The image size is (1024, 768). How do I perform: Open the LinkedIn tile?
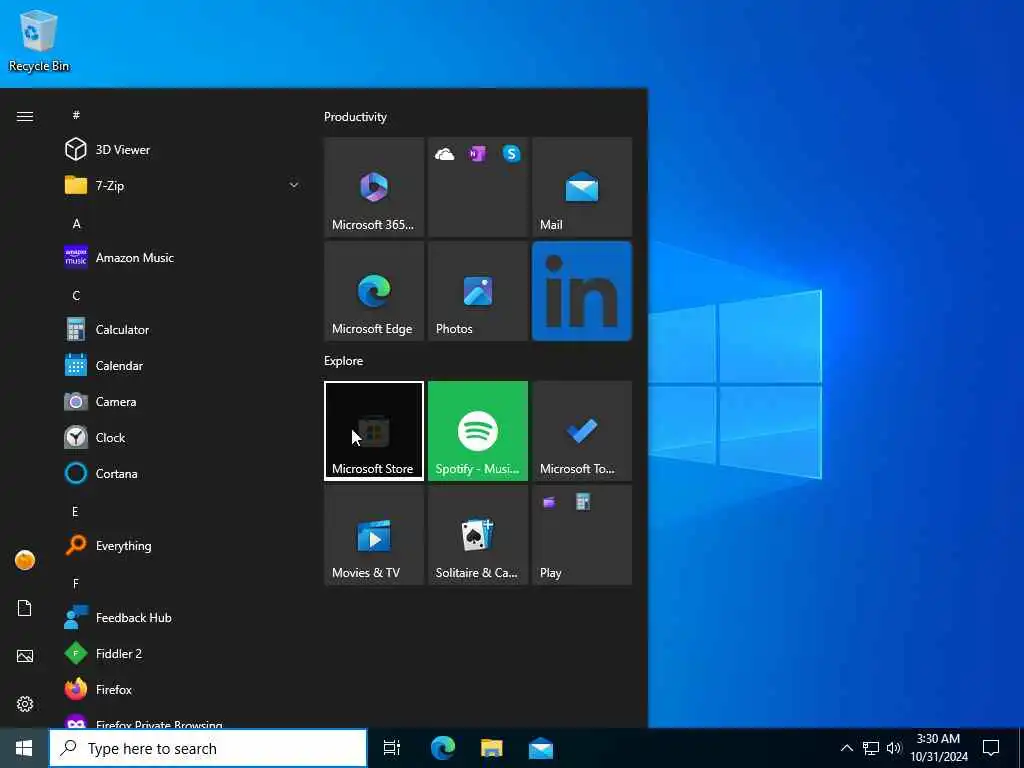coord(582,291)
